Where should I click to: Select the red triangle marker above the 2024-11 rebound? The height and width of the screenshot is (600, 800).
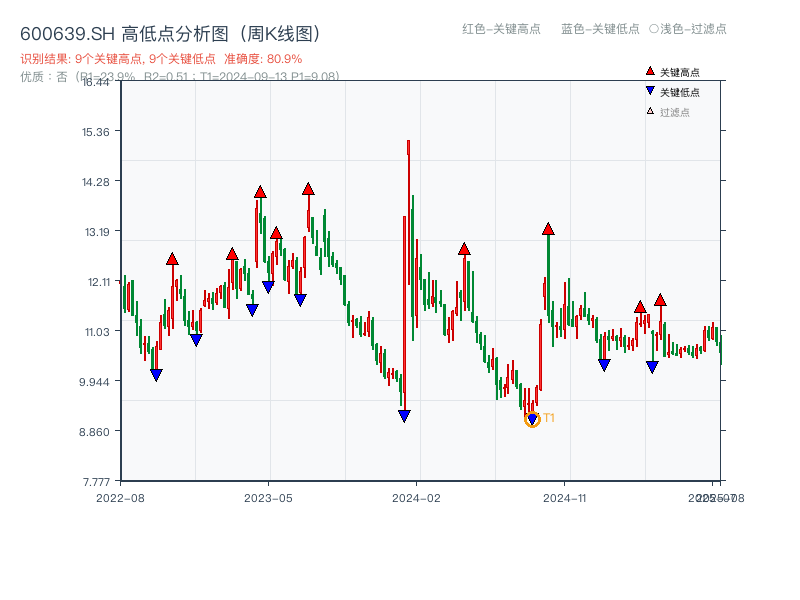(x=547, y=228)
